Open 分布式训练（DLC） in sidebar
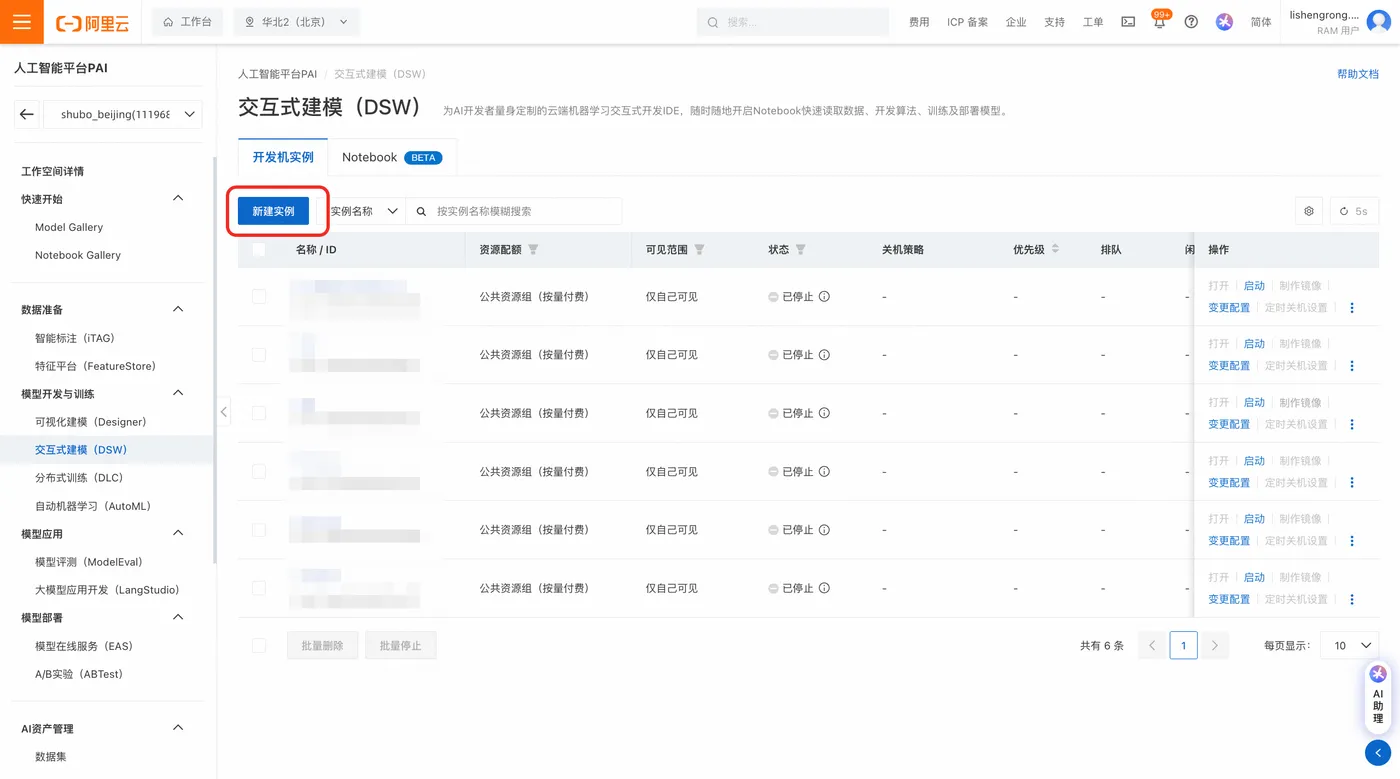 [79, 478]
